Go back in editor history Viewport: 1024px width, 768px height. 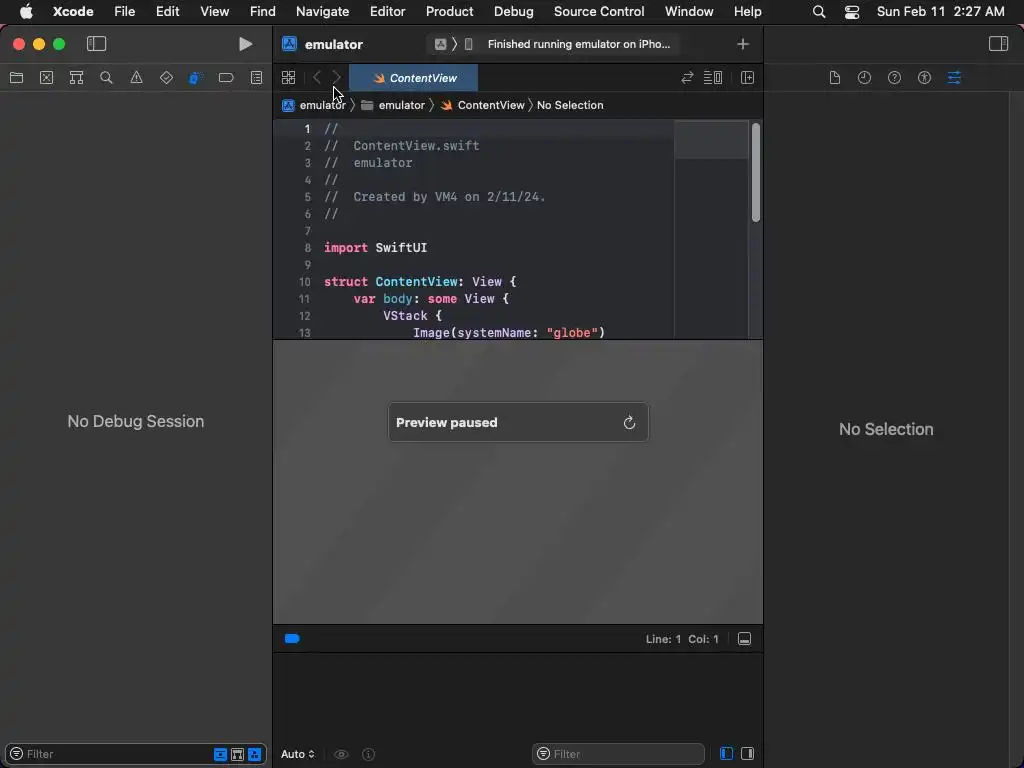coord(317,78)
